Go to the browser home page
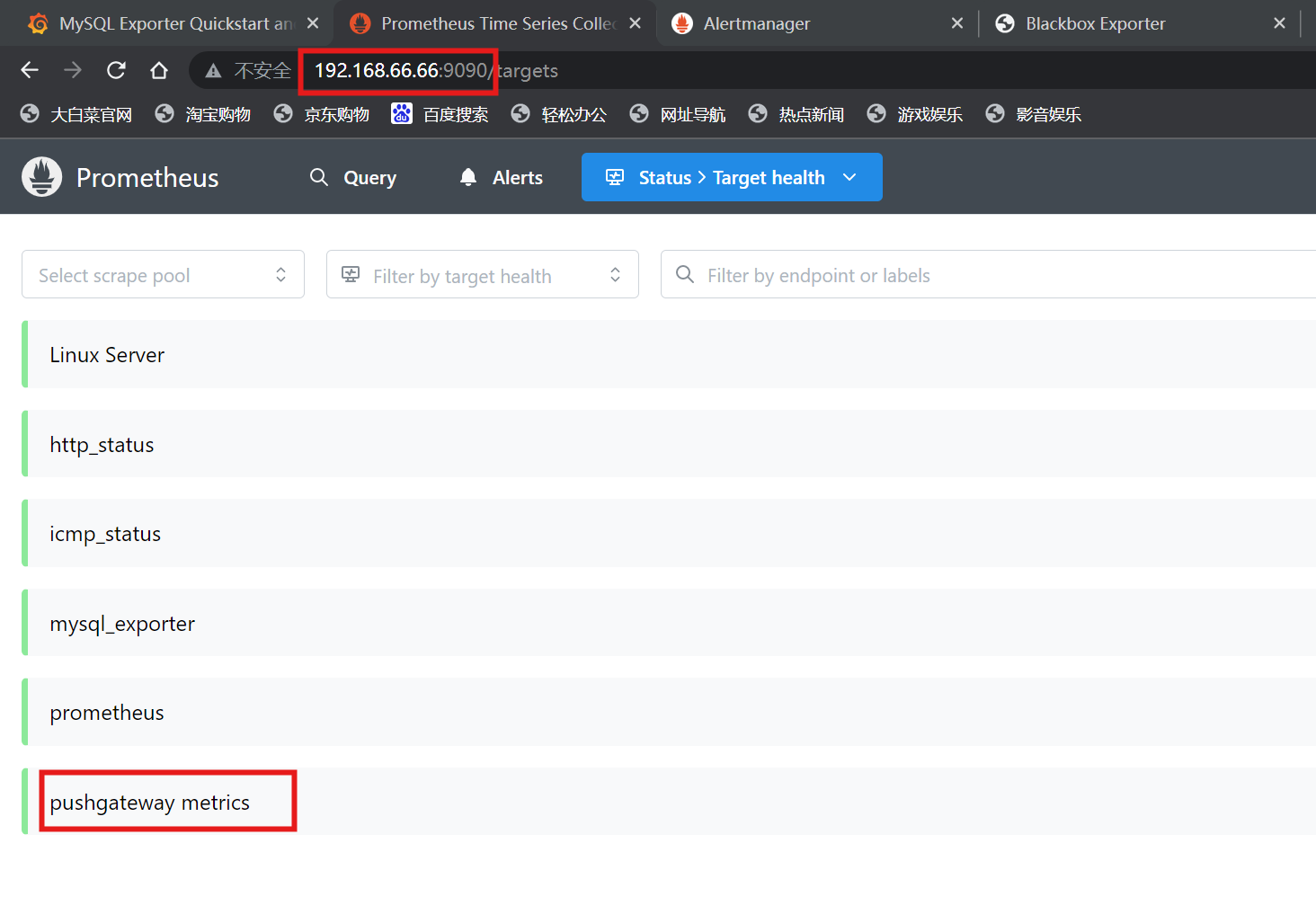1316x923 pixels. click(159, 70)
